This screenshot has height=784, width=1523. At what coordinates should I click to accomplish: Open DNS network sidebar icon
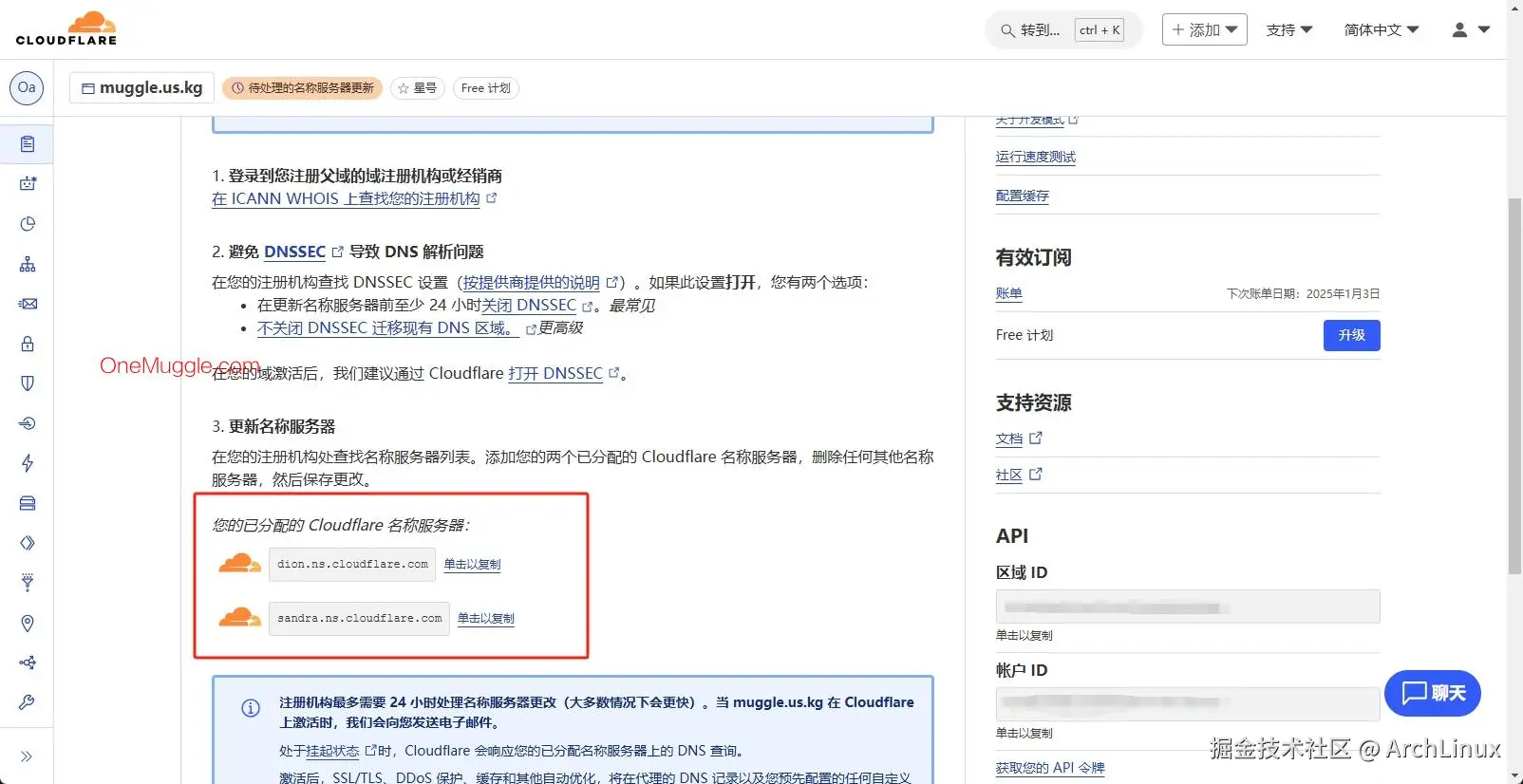pos(28,264)
